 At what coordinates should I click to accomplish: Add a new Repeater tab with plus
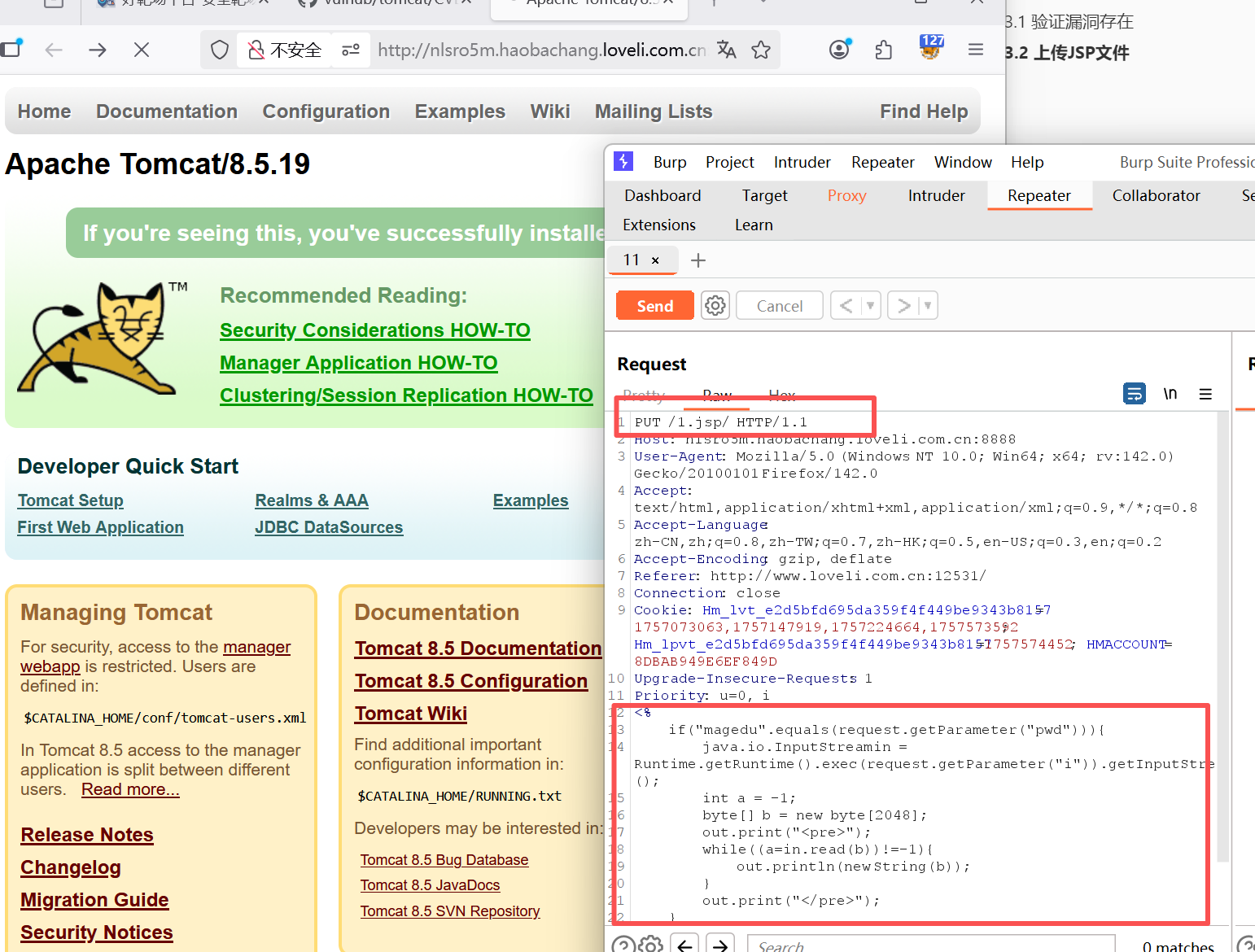pyautogui.click(x=698, y=260)
